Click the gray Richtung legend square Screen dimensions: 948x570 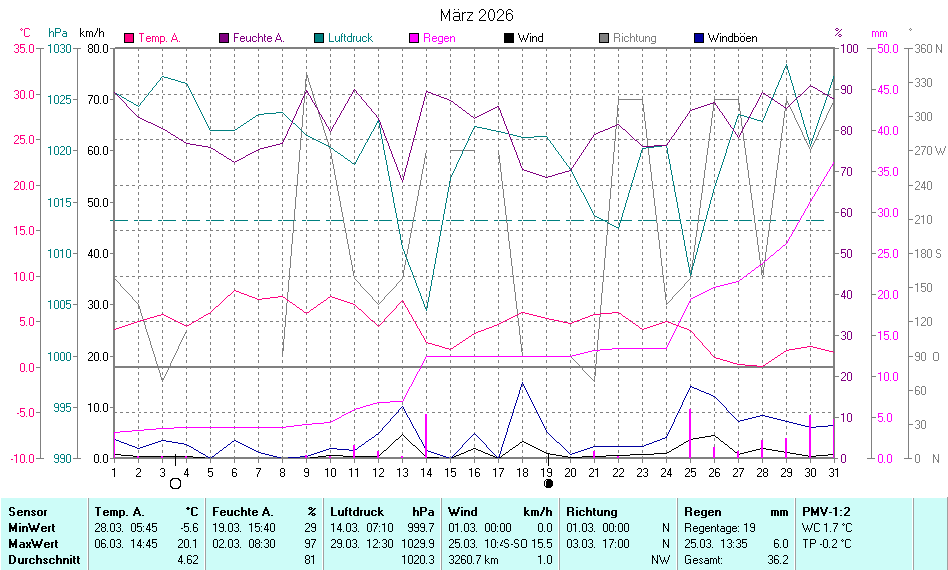[x=604, y=38]
